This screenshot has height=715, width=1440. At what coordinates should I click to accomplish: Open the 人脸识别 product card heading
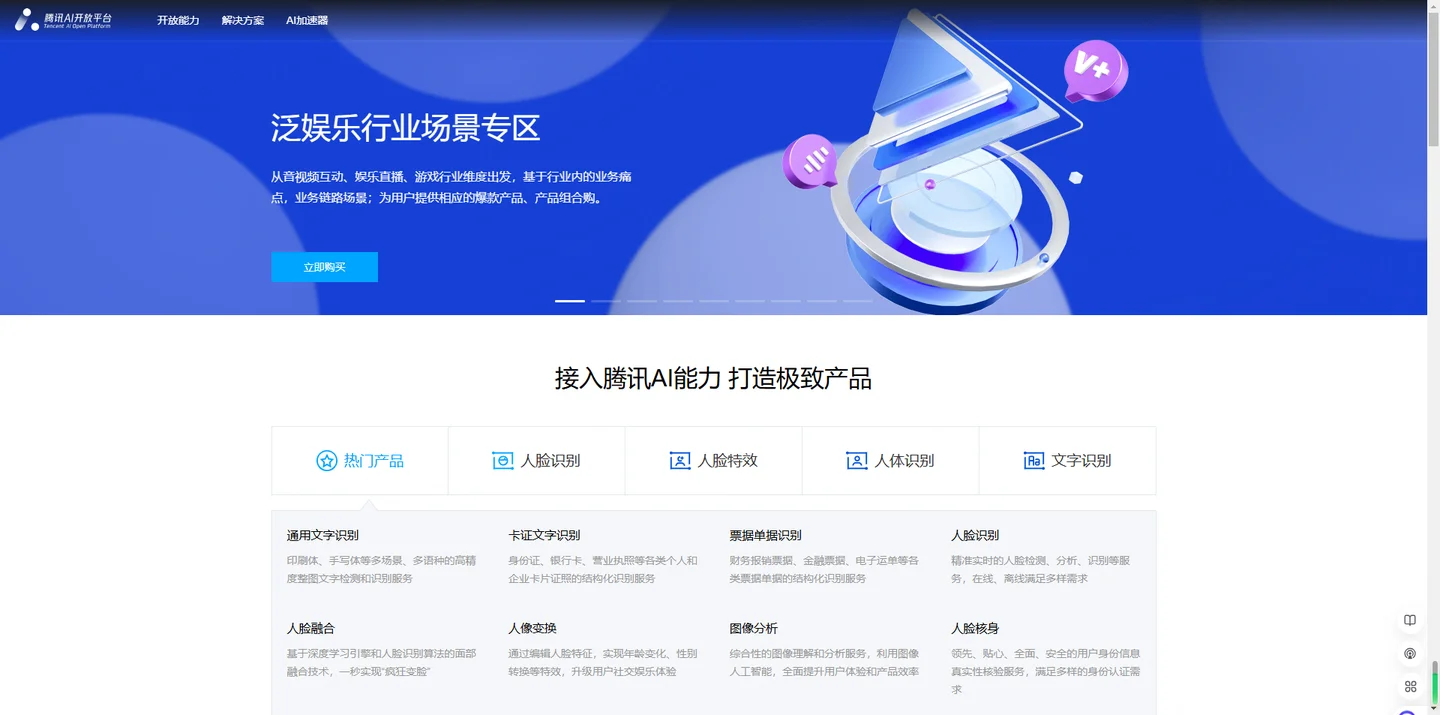tap(975, 536)
